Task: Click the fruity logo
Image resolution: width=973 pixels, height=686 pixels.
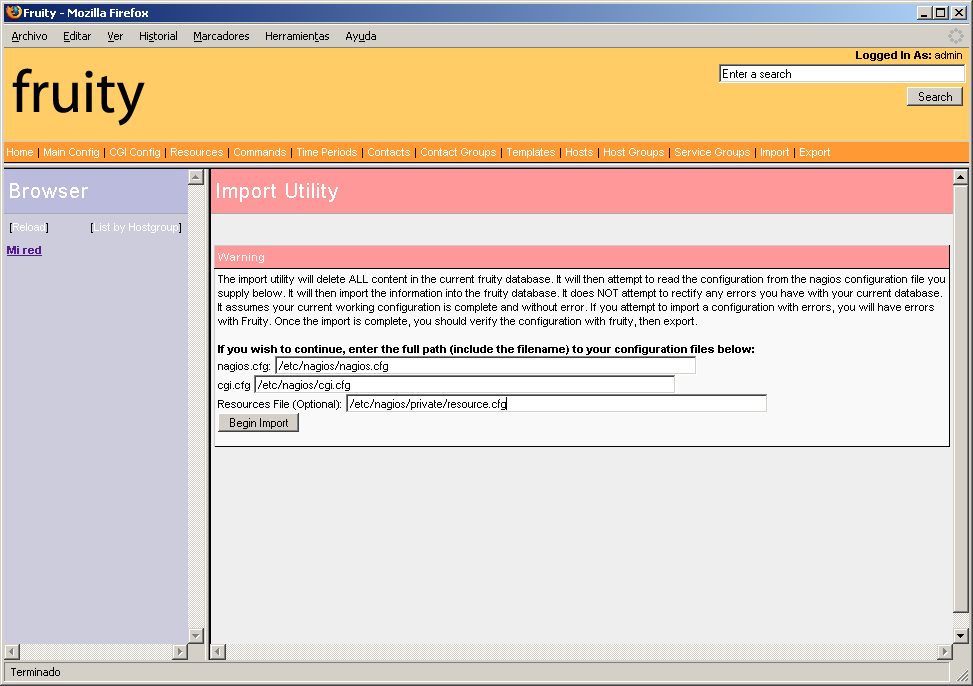Action: [78, 94]
